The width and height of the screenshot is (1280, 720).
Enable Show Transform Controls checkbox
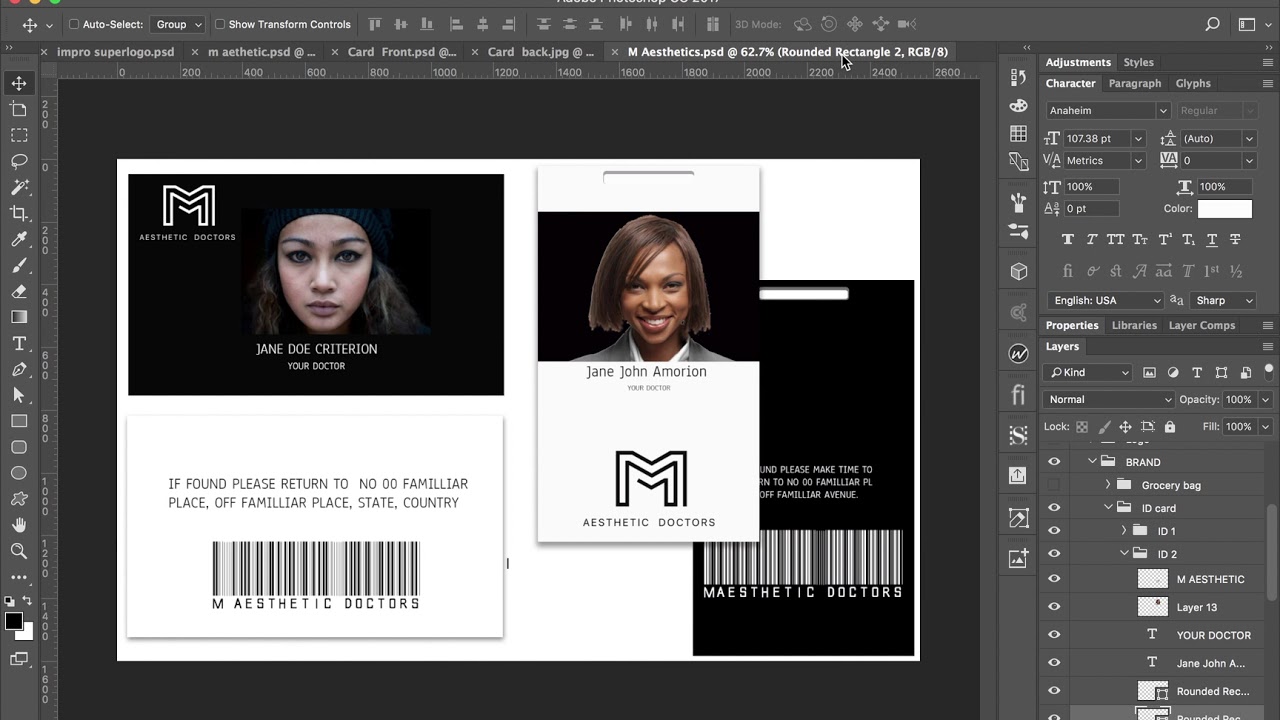220,24
